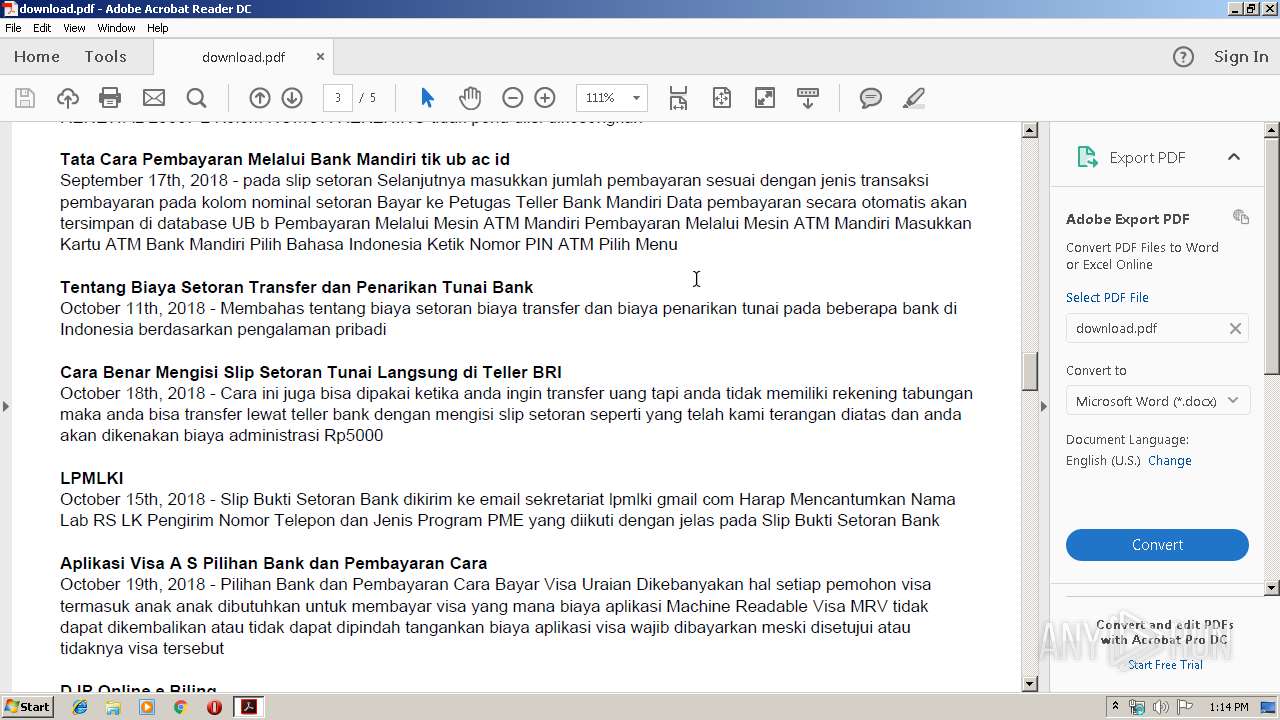1280x720 pixels.
Task: Add a comment sticky note icon
Action: pos(871,98)
